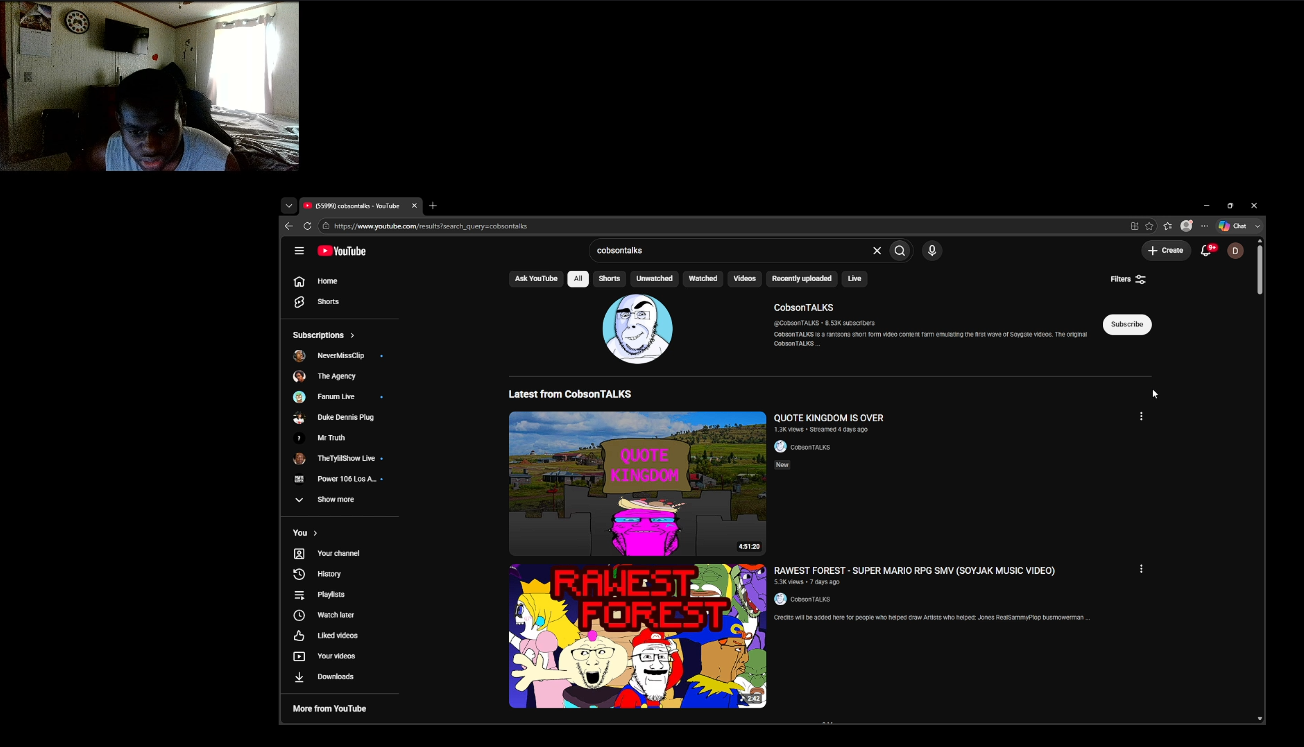Open the YouTube guide hamburger menu
The width and height of the screenshot is (1304, 747).
(299, 251)
